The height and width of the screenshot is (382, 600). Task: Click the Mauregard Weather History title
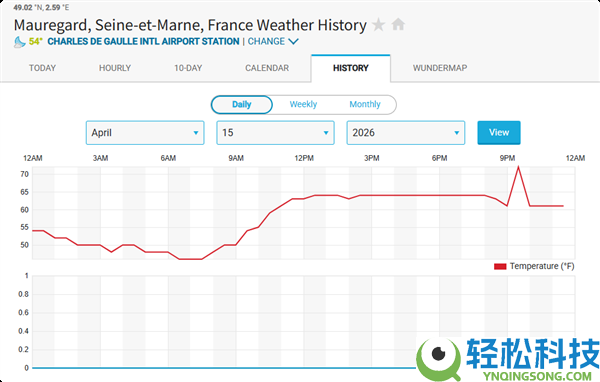tap(190, 25)
